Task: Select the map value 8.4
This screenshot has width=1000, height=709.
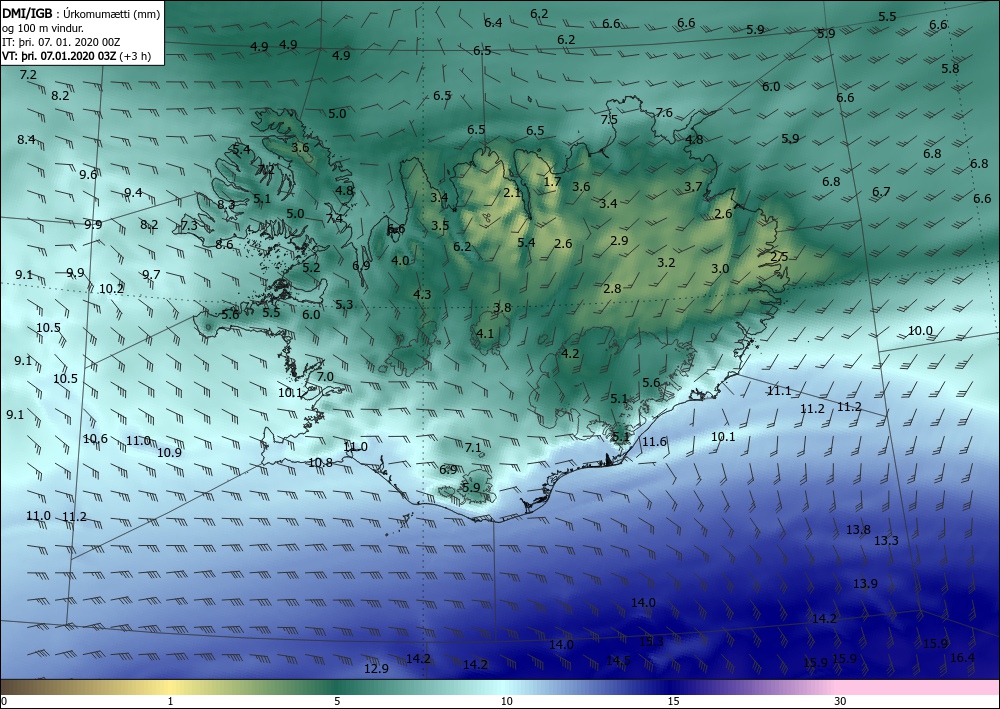Action: (x=26, y=139)
